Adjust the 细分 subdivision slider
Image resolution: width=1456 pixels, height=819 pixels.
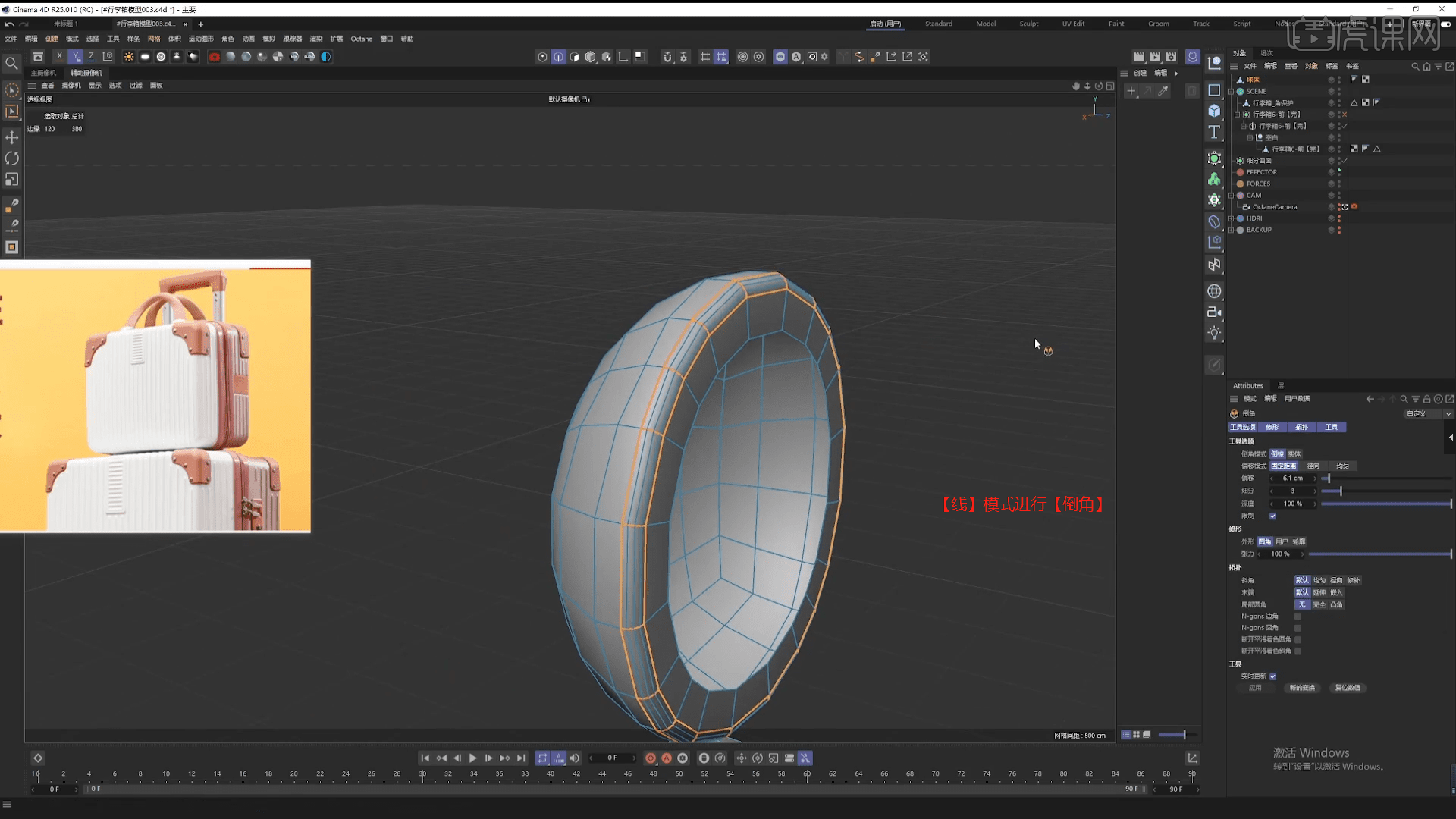click(1386, 491)
